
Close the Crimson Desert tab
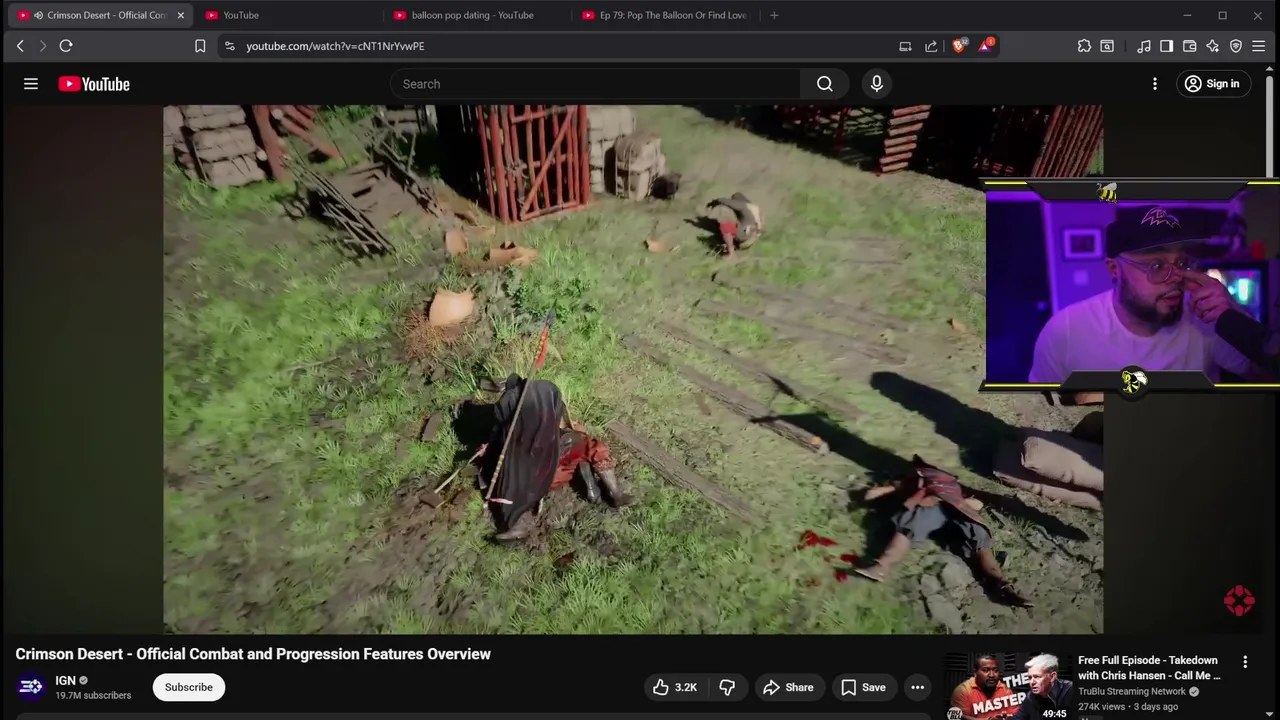tap(180, 15)
